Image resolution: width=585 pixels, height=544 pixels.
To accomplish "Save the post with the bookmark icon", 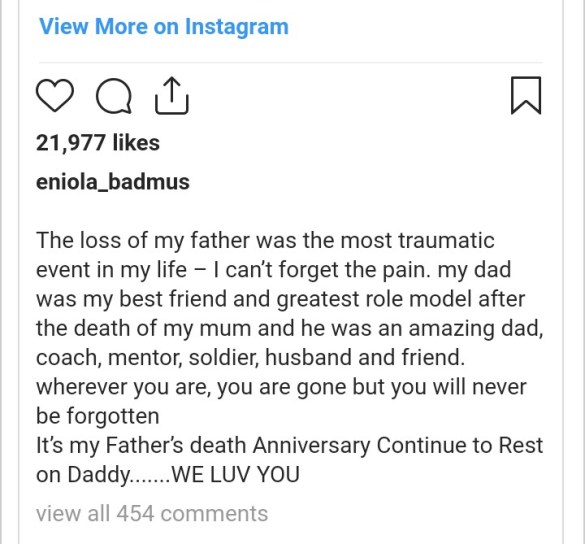I will point(526,95).
